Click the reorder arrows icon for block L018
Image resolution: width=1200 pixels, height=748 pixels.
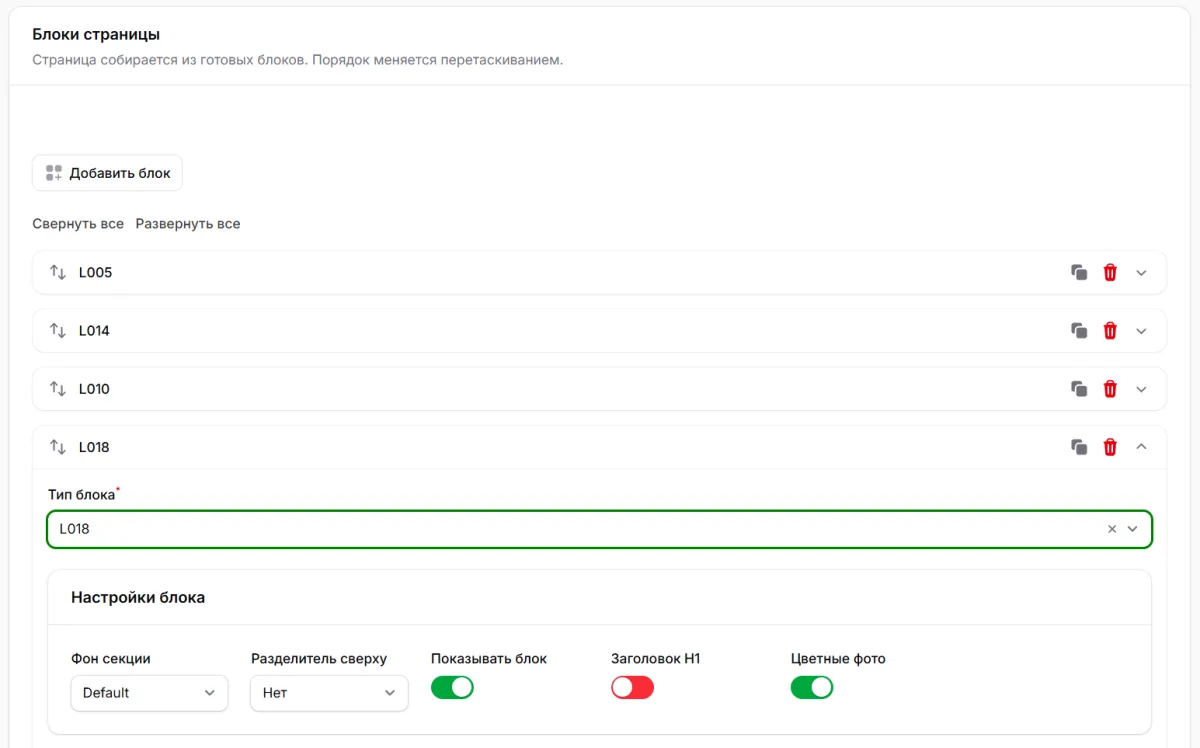(58, 447)
